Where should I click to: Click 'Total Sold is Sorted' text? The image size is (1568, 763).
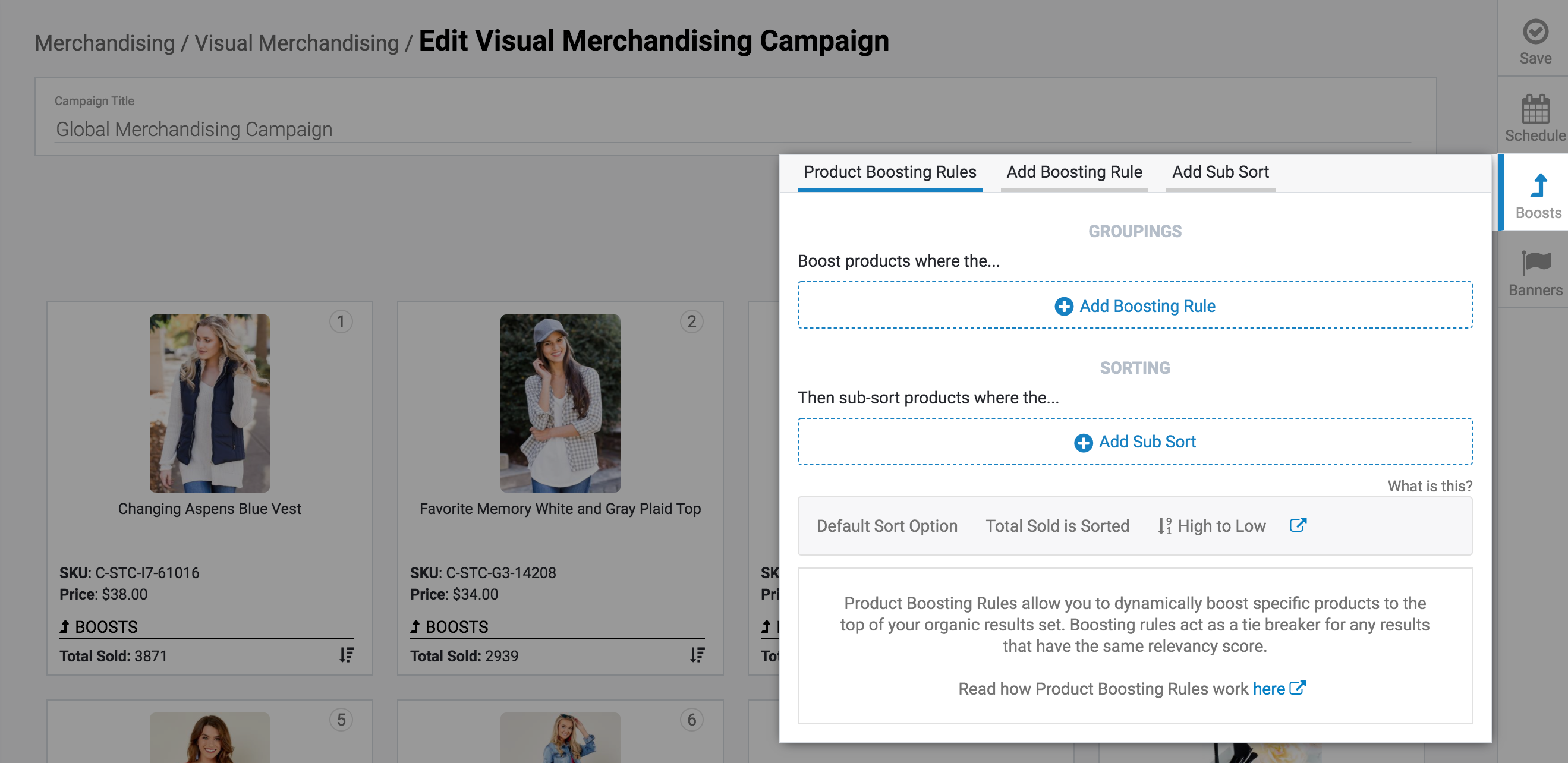click(x=1057, y=526)
